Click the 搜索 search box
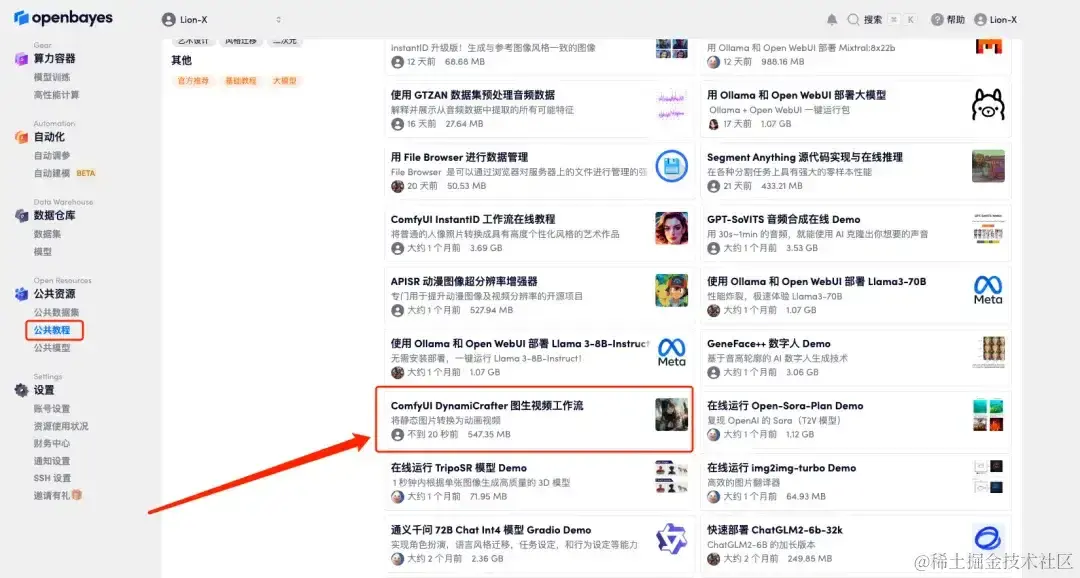The image size is (1080, 578). click(x=882, y=19)
